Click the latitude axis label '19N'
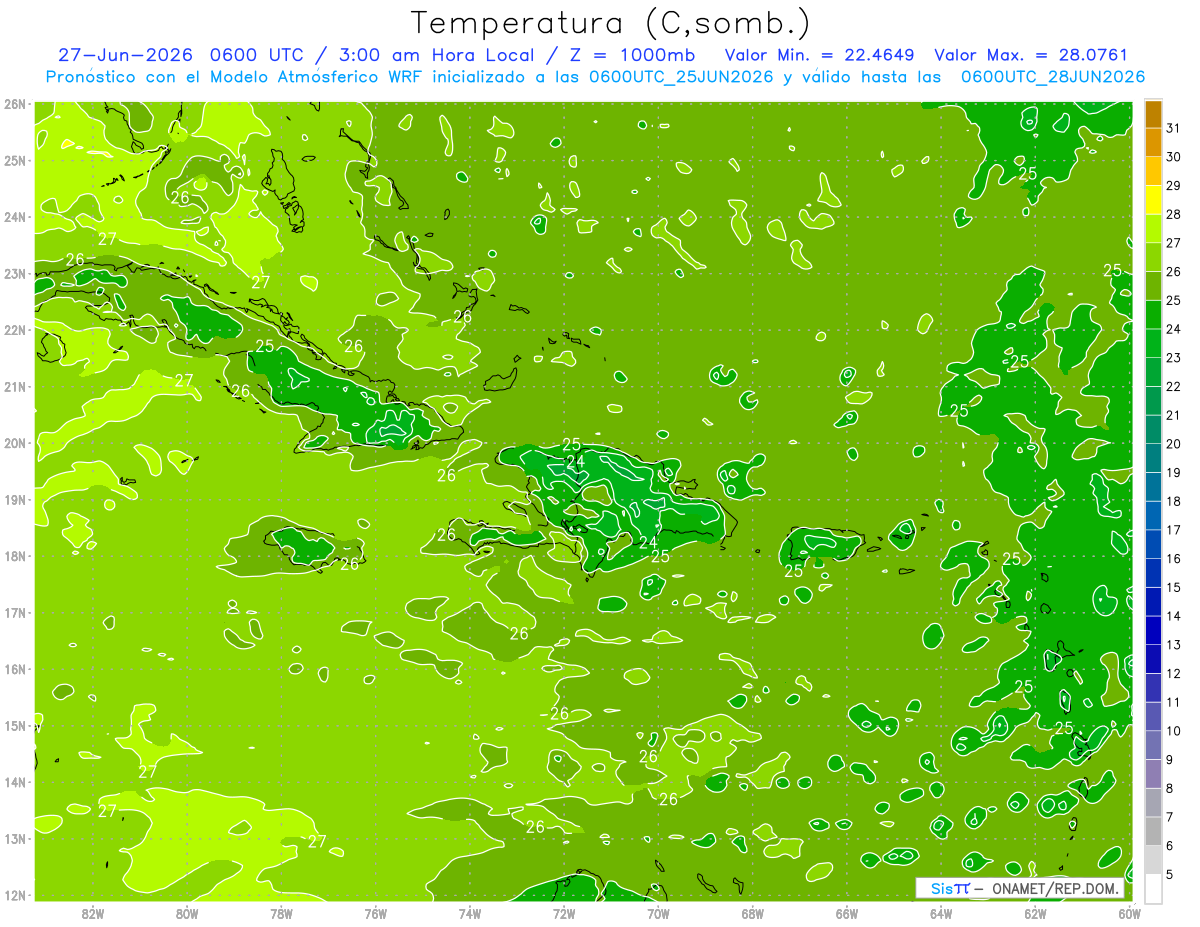This screenshot has width=1200, height=927. 15,499
